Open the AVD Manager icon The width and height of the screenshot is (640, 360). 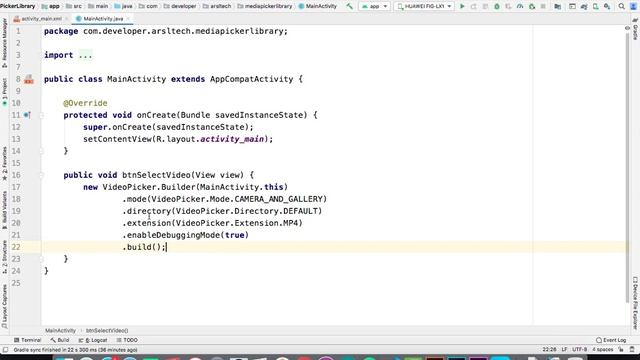tap(596, 6)
